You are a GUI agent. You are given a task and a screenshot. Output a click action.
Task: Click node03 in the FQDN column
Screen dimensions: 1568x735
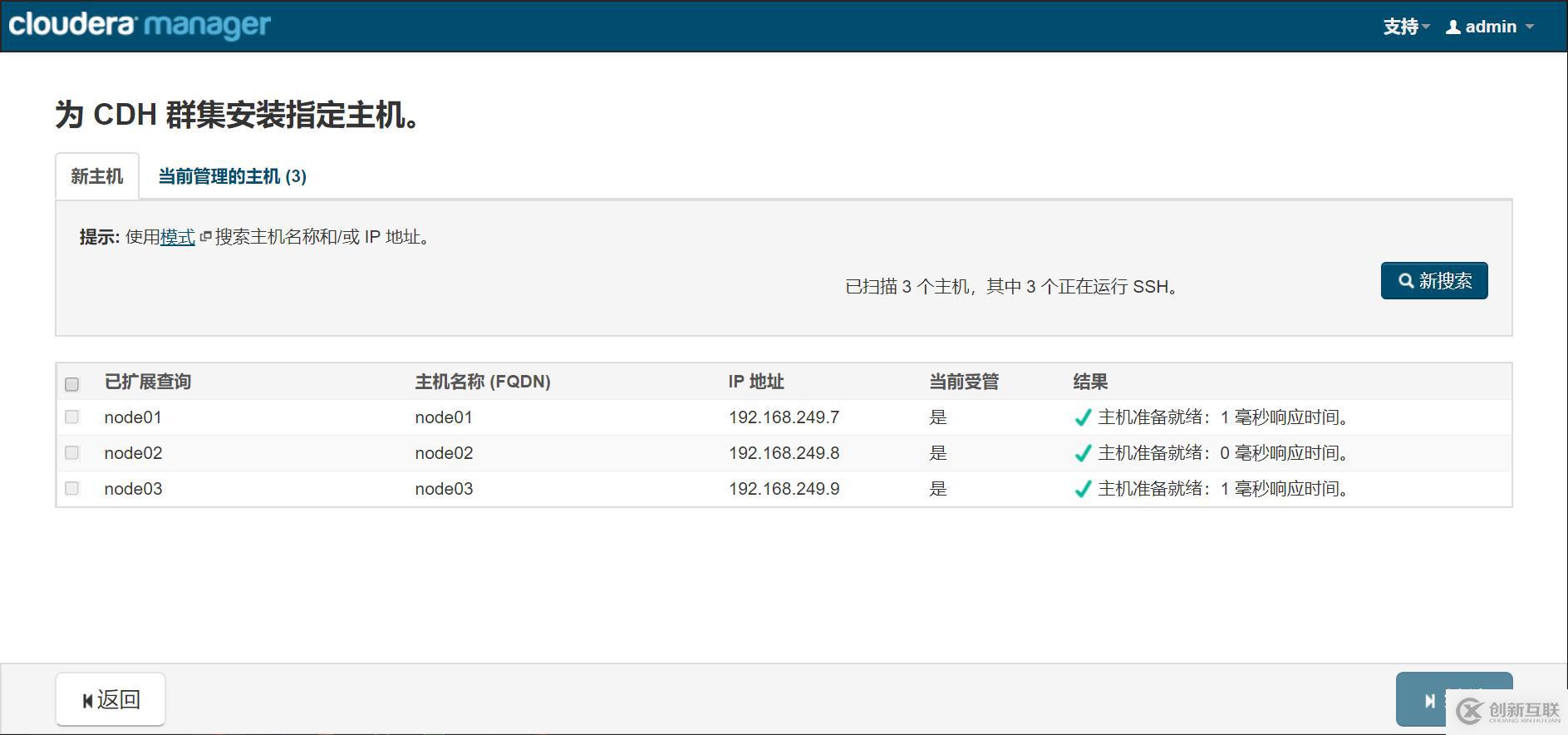click(444, 489)
